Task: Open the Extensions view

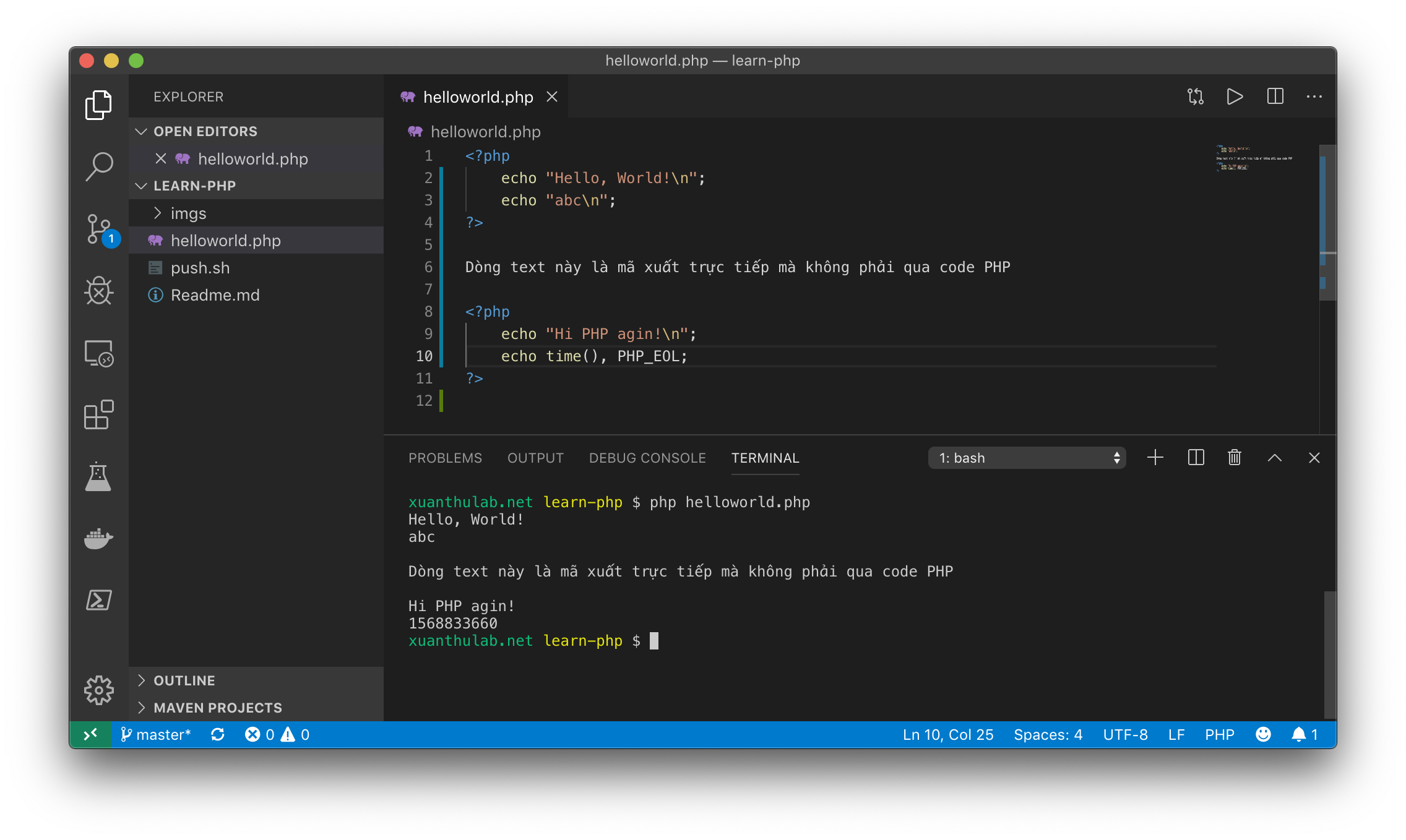Action: pyautogui.click(x=98, y=414)
